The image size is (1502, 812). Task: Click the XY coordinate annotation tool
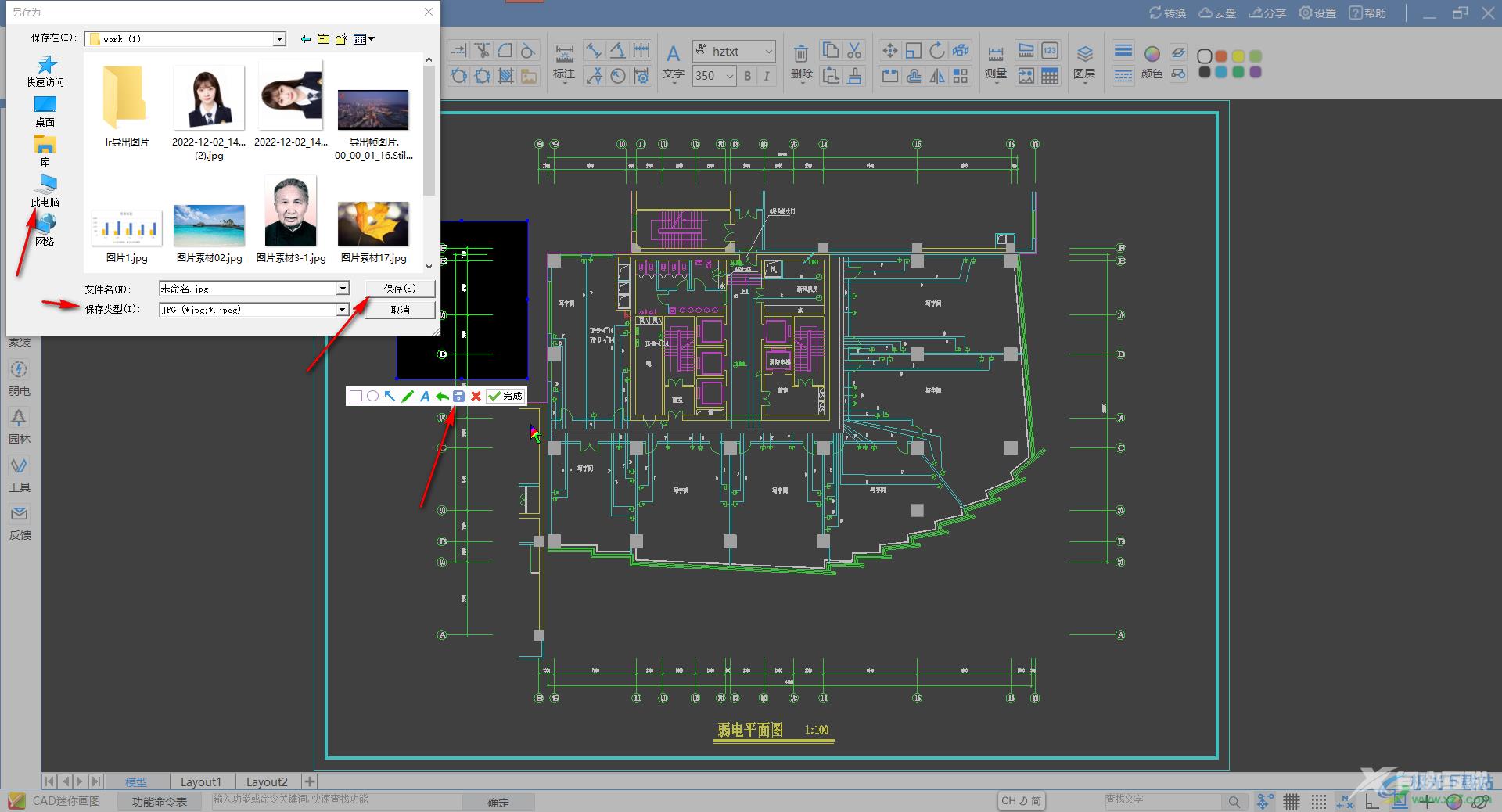[595, 76]
